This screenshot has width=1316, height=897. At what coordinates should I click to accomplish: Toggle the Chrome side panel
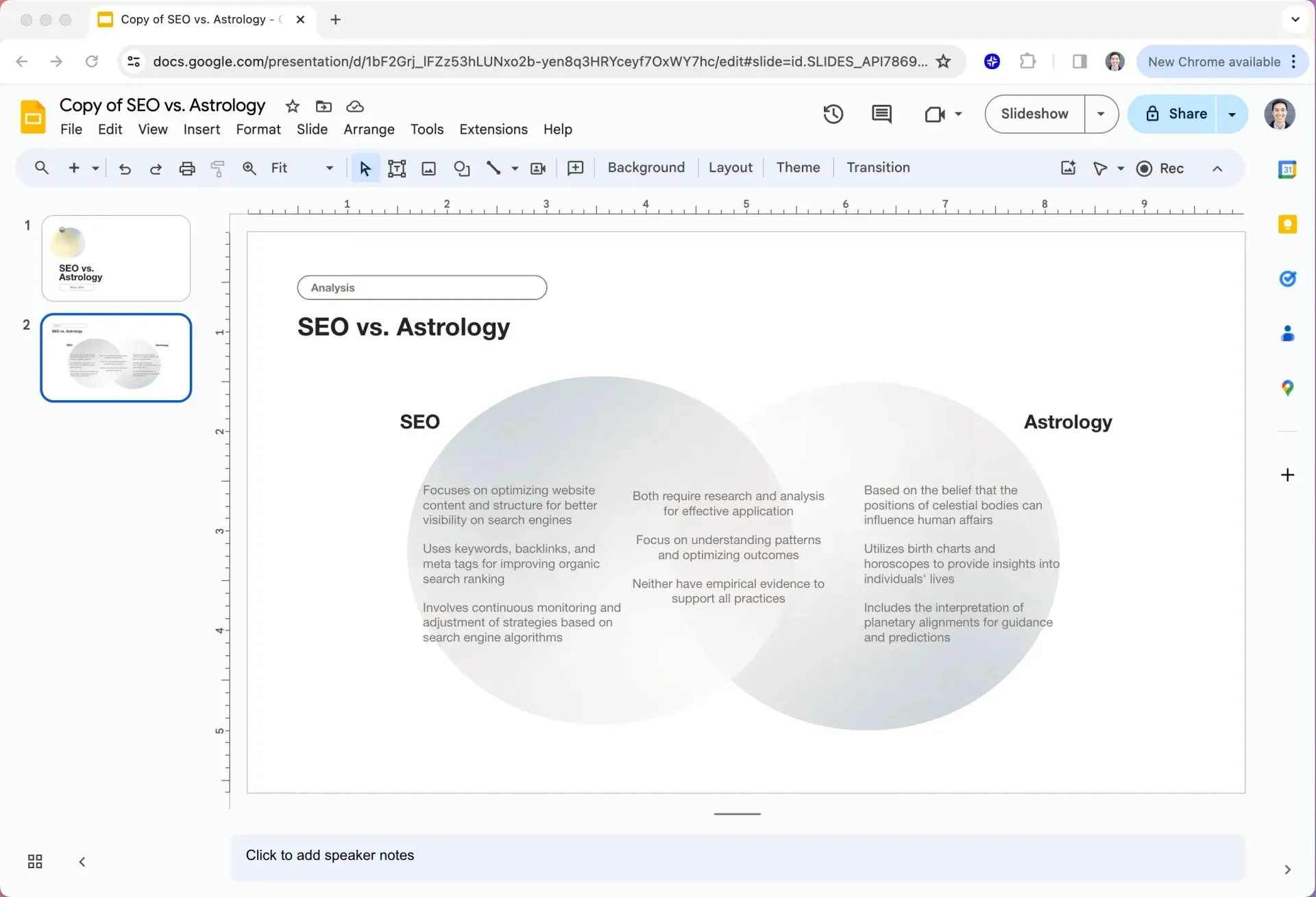[1080, 62]
